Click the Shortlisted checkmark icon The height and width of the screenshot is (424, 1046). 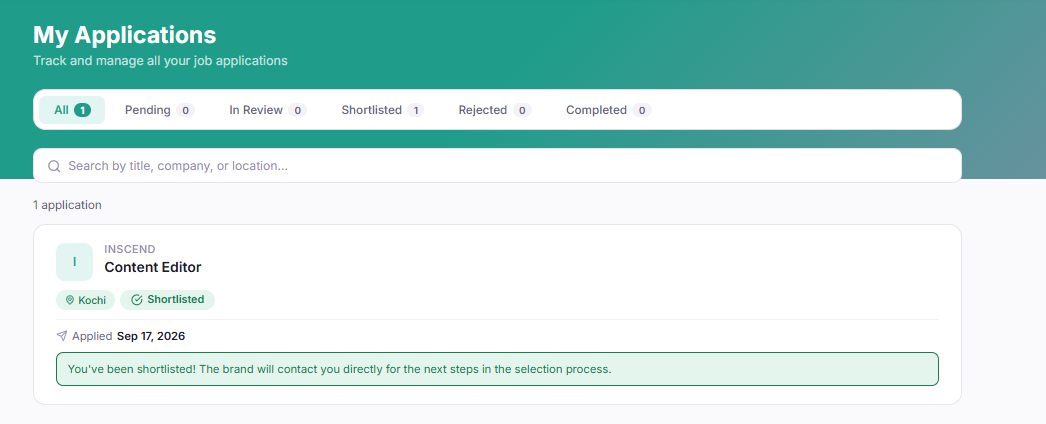137,300
